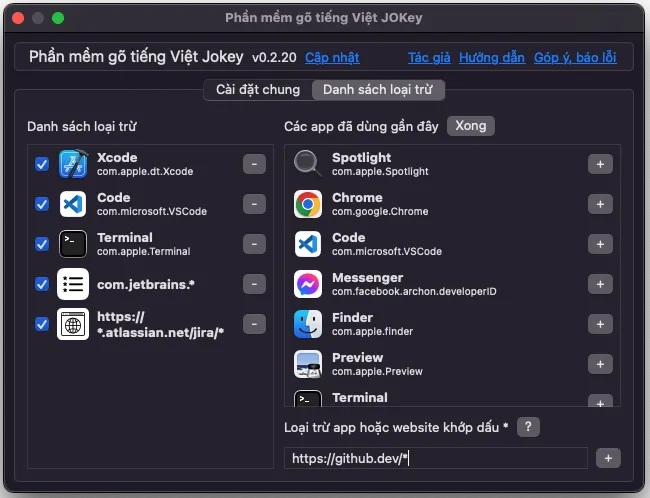Toggle the atlassian.net/jira checkbox
This screenshot has width=650, height=498.
pyautogui.click(x=42, y=324)
